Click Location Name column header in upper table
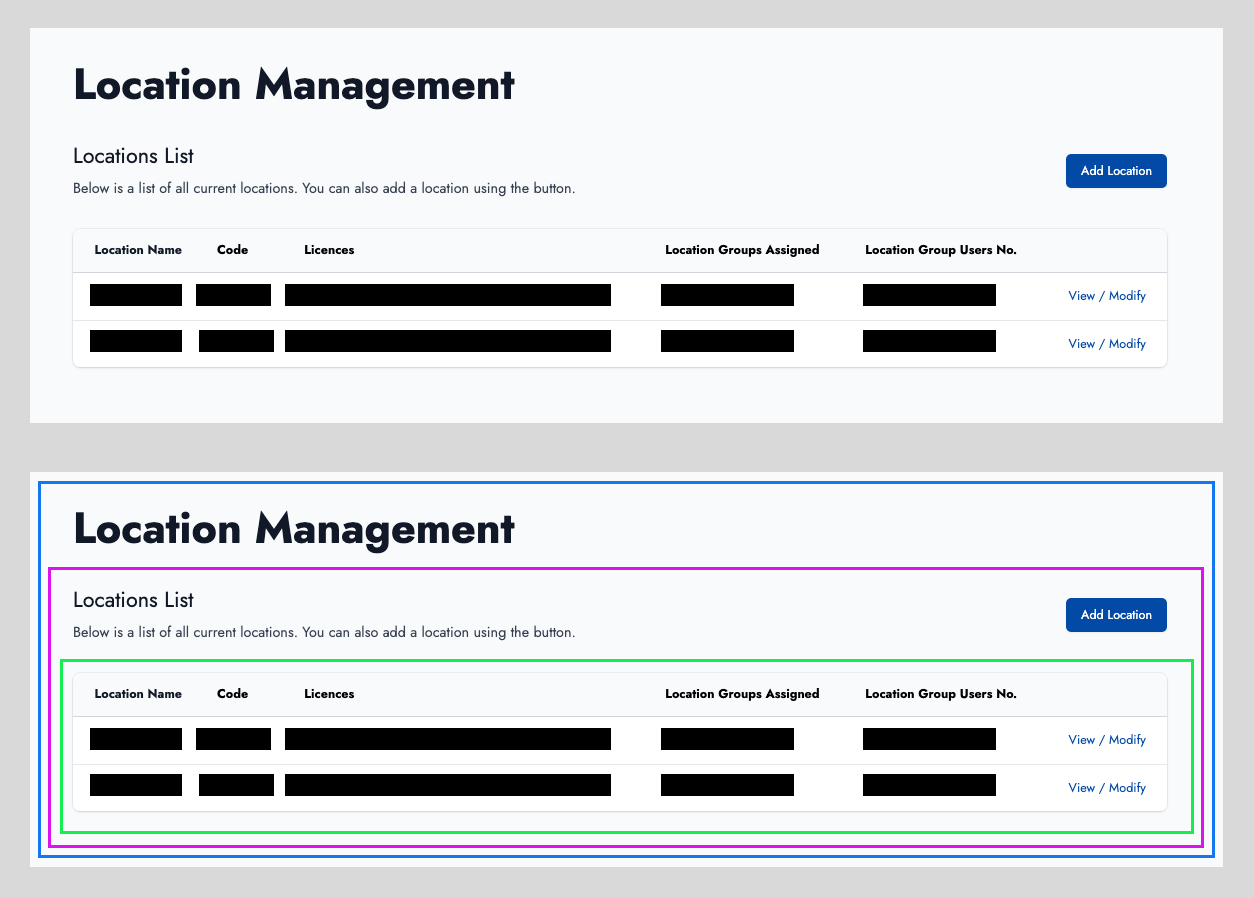Viewport: 1254px width, 898px height. pyautogui.click(x=138, y=250)
